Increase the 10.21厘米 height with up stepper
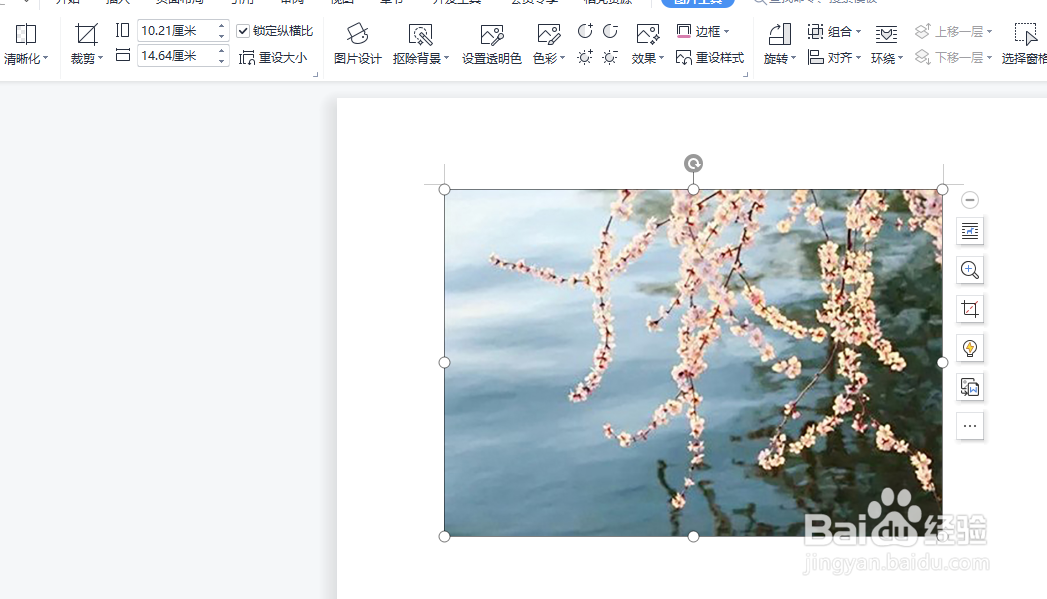This screenshot has width=1047, height=599. pyautogui.click(x=222, y=26)
